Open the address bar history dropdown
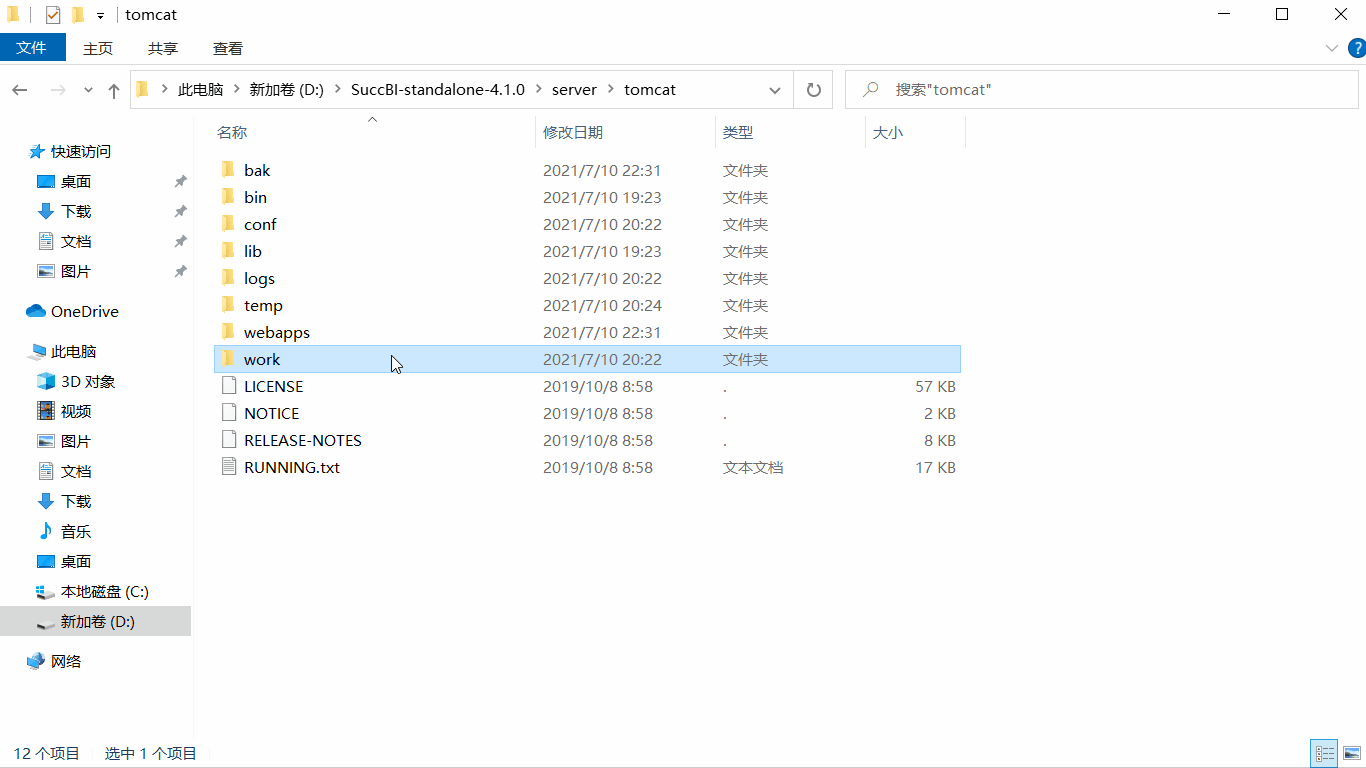 pos(775,89)
